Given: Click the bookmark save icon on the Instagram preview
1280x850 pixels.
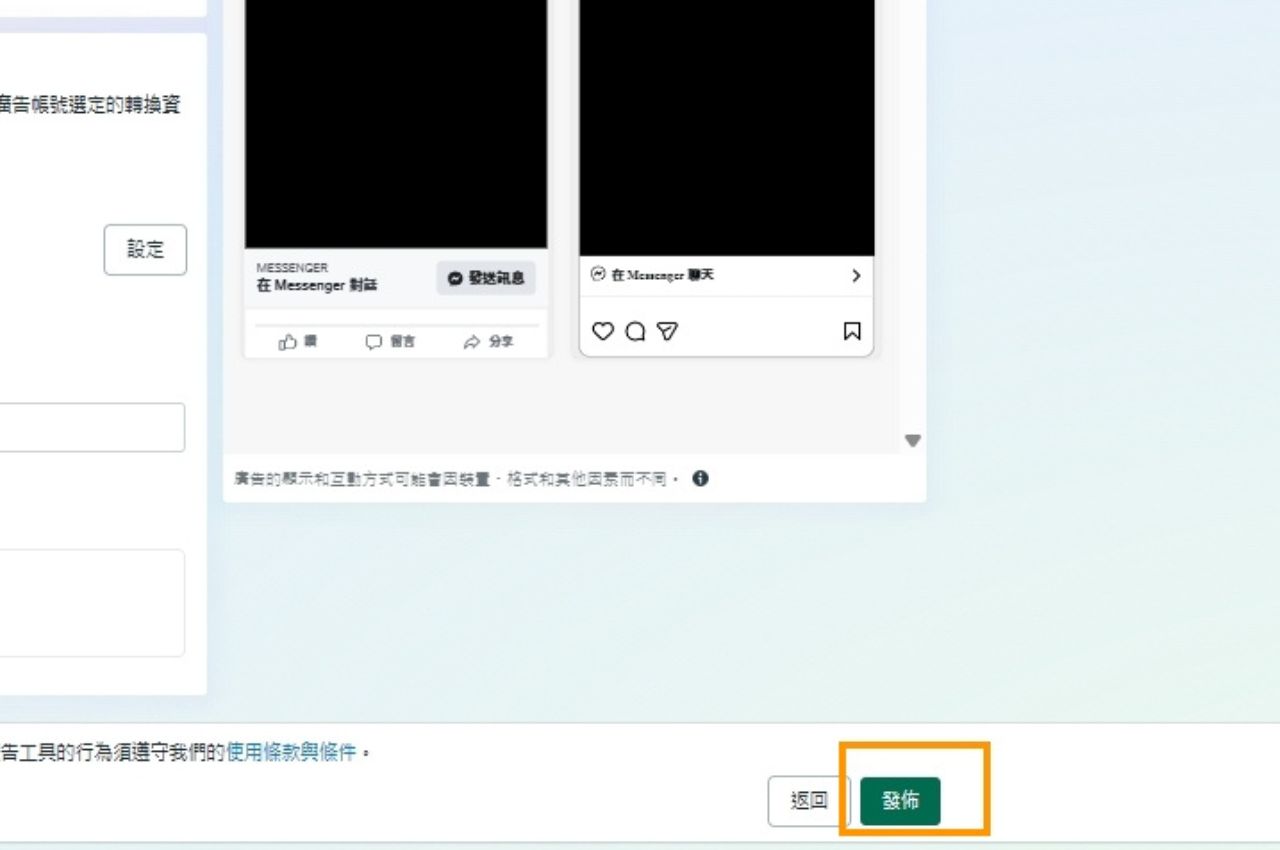Looking at the screenshot, I should [851, 331].
